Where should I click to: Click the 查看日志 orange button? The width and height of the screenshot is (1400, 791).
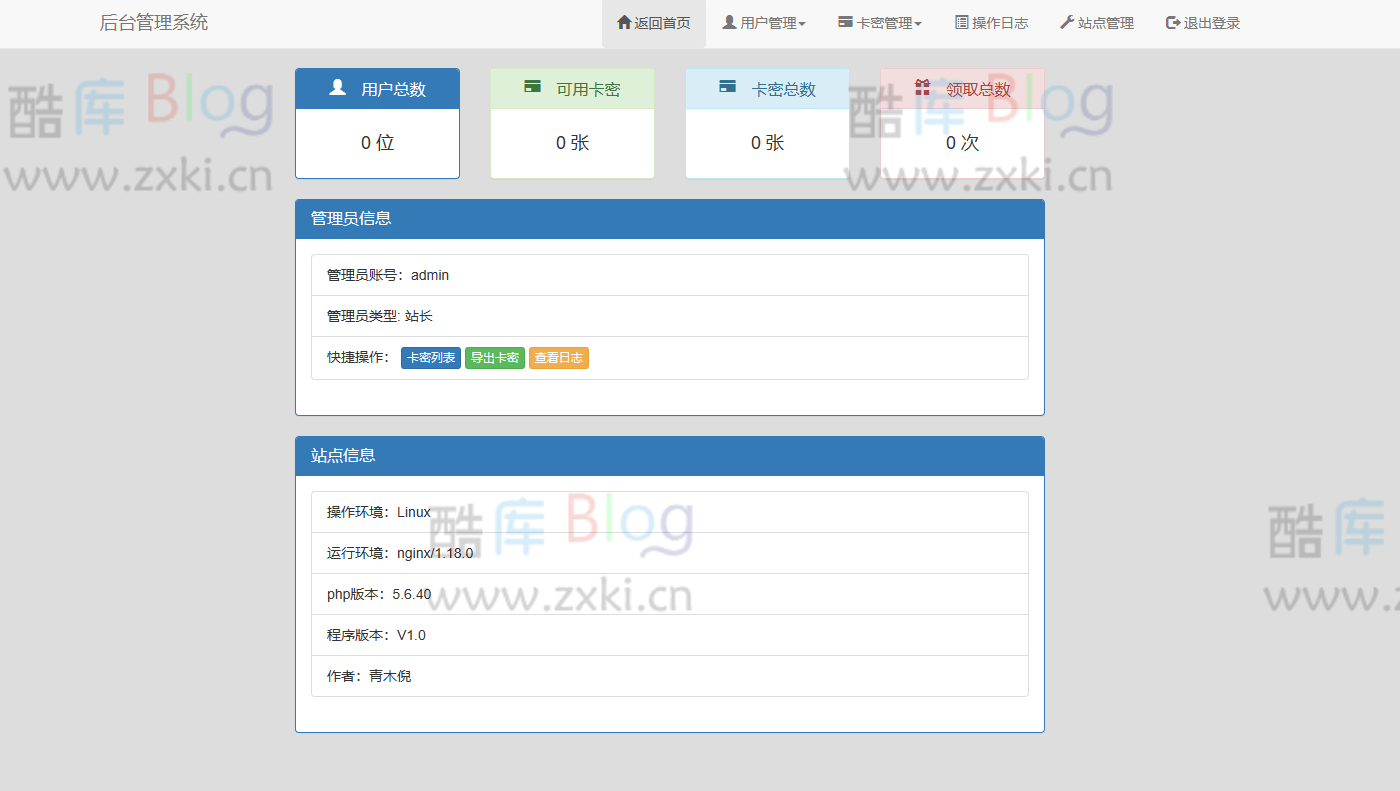558,357
